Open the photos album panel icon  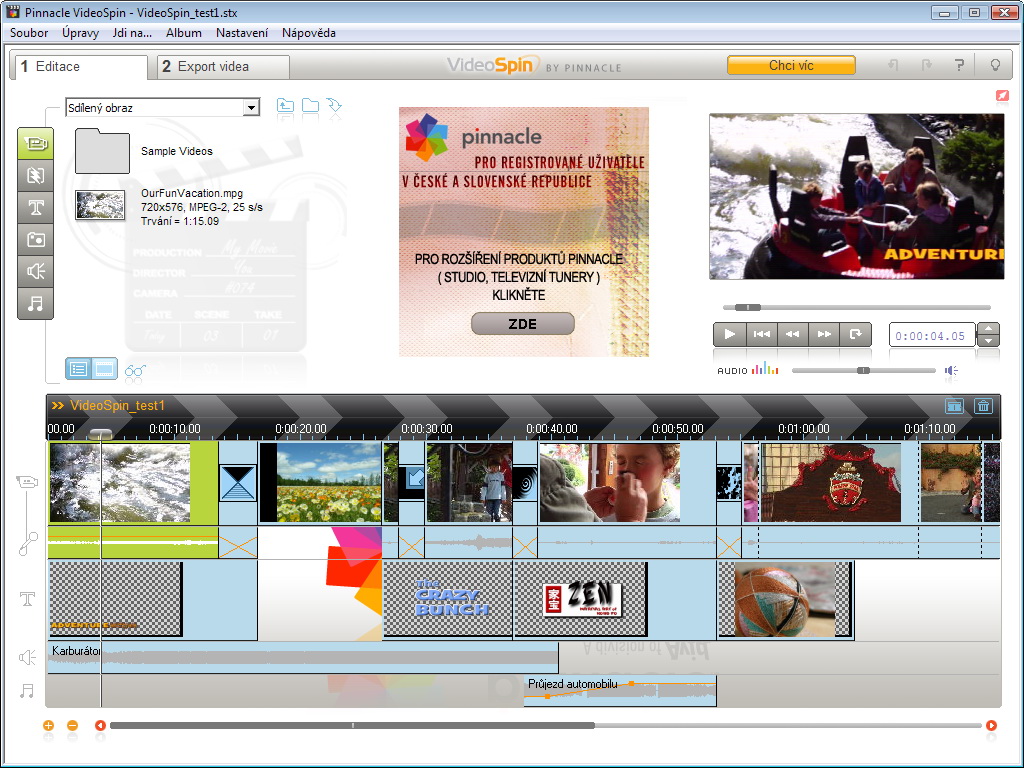point(35,240)
